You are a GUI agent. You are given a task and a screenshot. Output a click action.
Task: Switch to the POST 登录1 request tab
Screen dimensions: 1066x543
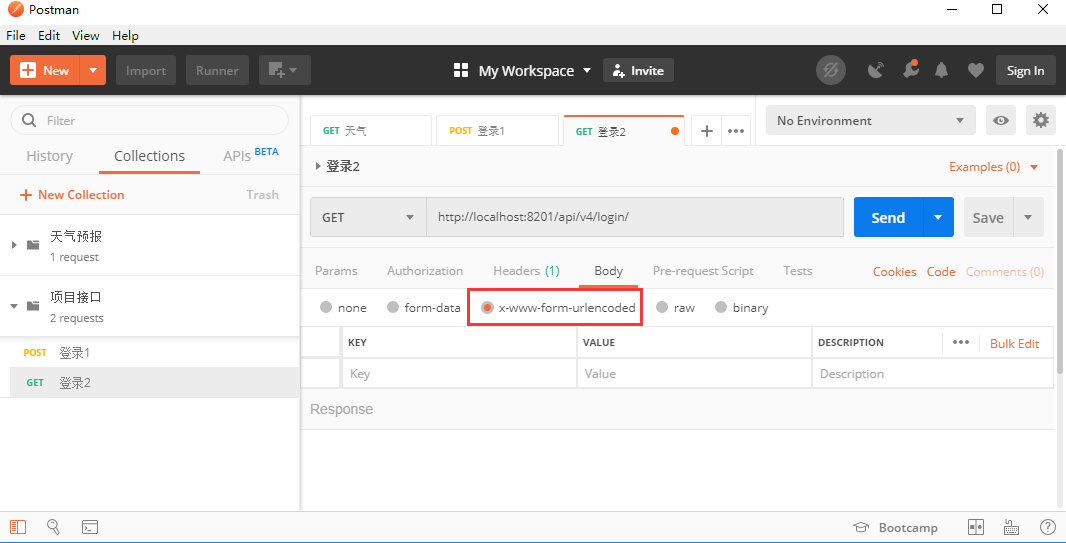tap(497, 130)
